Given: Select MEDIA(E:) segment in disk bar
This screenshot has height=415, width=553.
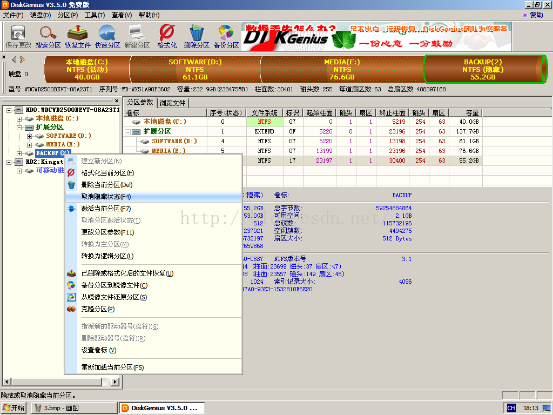Looking at the screenshot, I should 342,69.
